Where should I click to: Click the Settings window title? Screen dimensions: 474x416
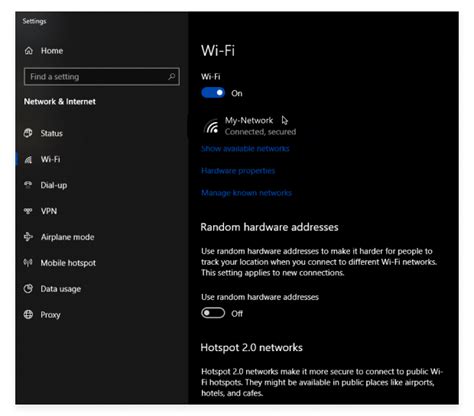(34, 21)
